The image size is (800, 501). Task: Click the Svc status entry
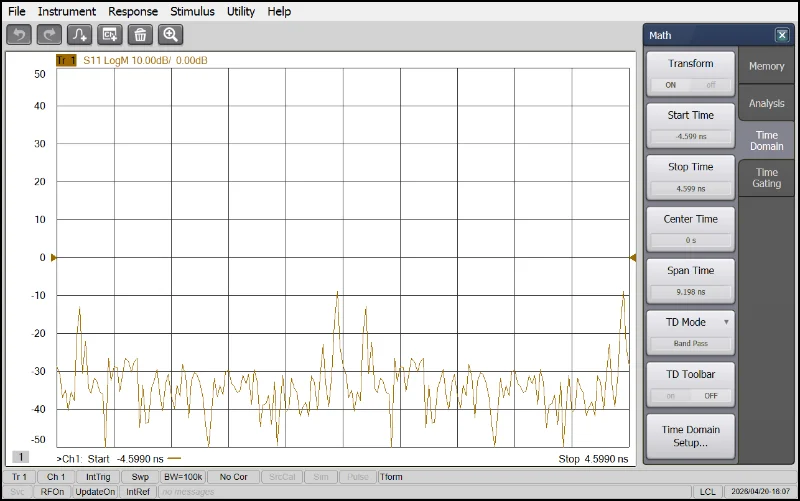17,492
